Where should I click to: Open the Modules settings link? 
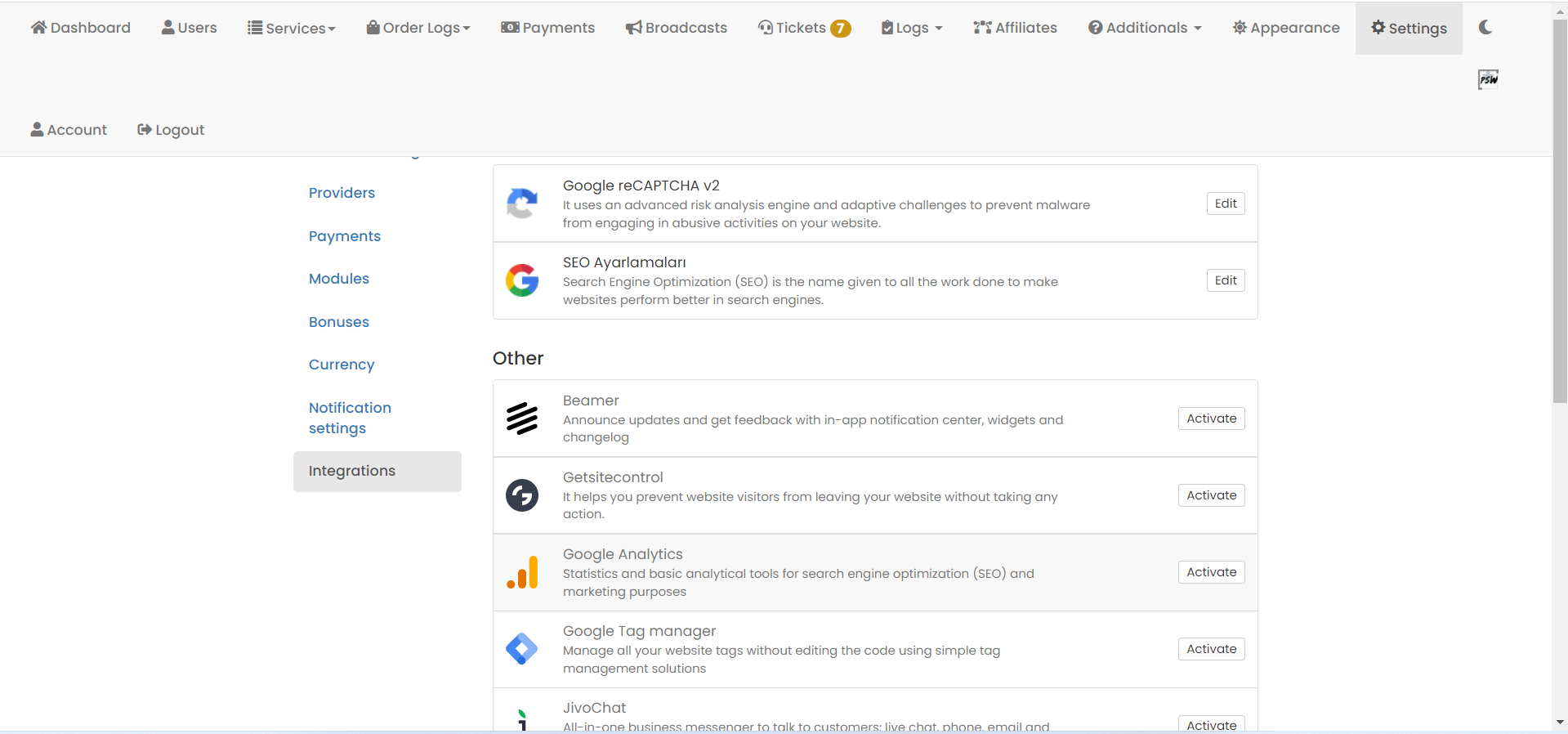coord(339,279)
